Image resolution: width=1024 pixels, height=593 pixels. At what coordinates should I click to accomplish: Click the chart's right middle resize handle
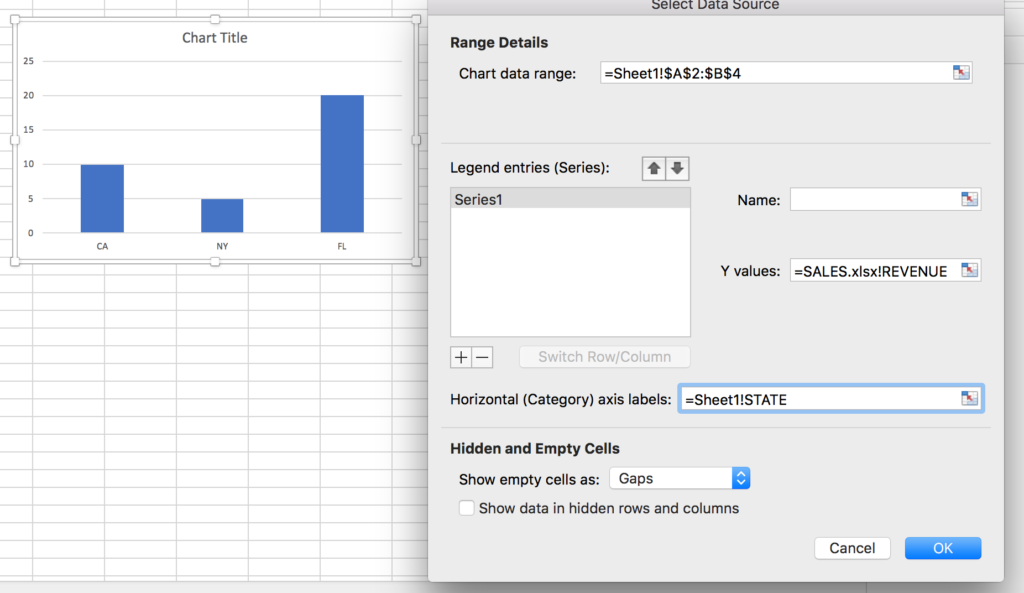tap(416, 140)
